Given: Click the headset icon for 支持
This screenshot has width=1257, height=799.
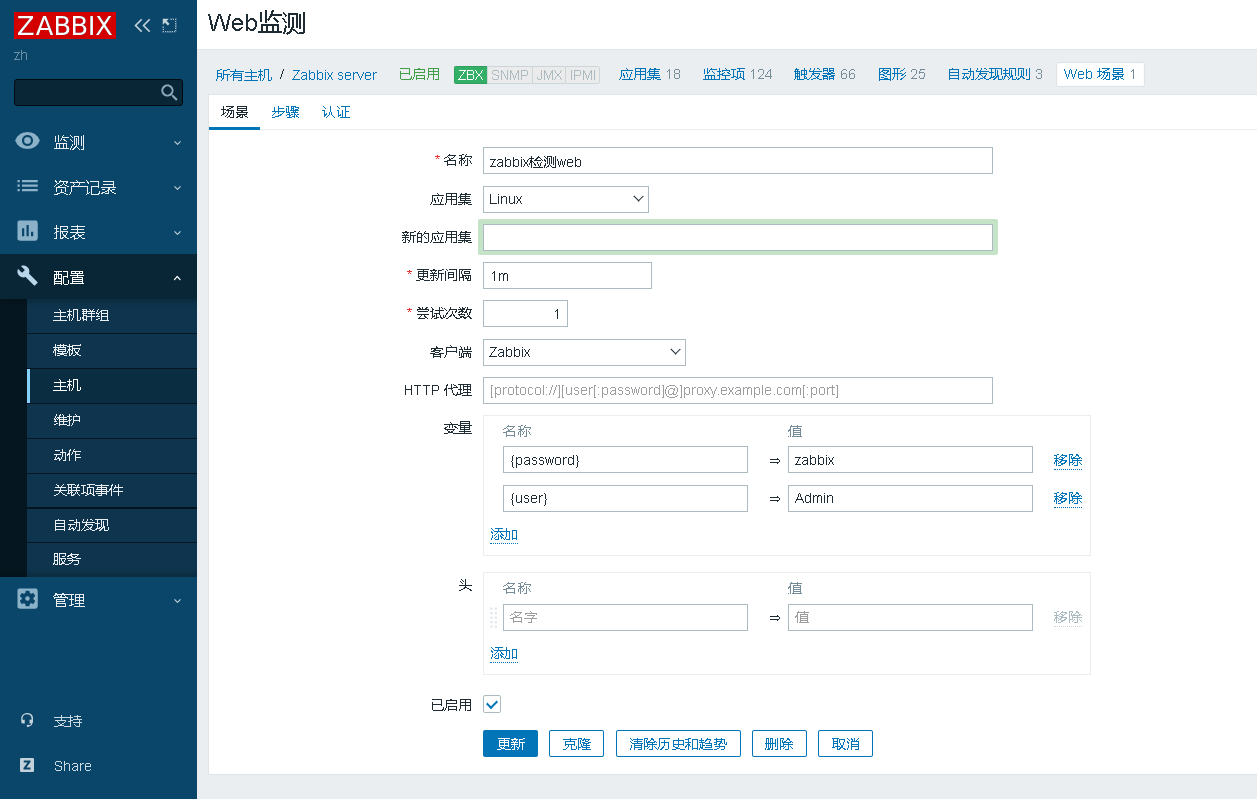Looking at the screenshot, I should 28,721.
